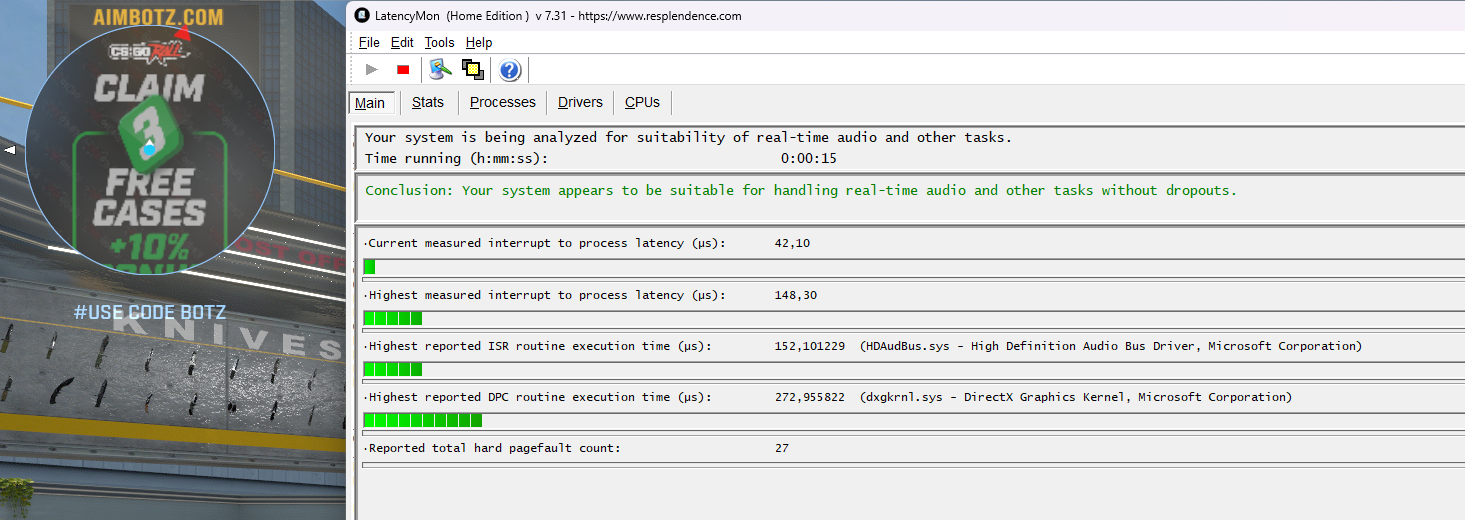Click 'Highest measured interrupt to process latency' label
1465x520 pixels.
tap(547, 295)
